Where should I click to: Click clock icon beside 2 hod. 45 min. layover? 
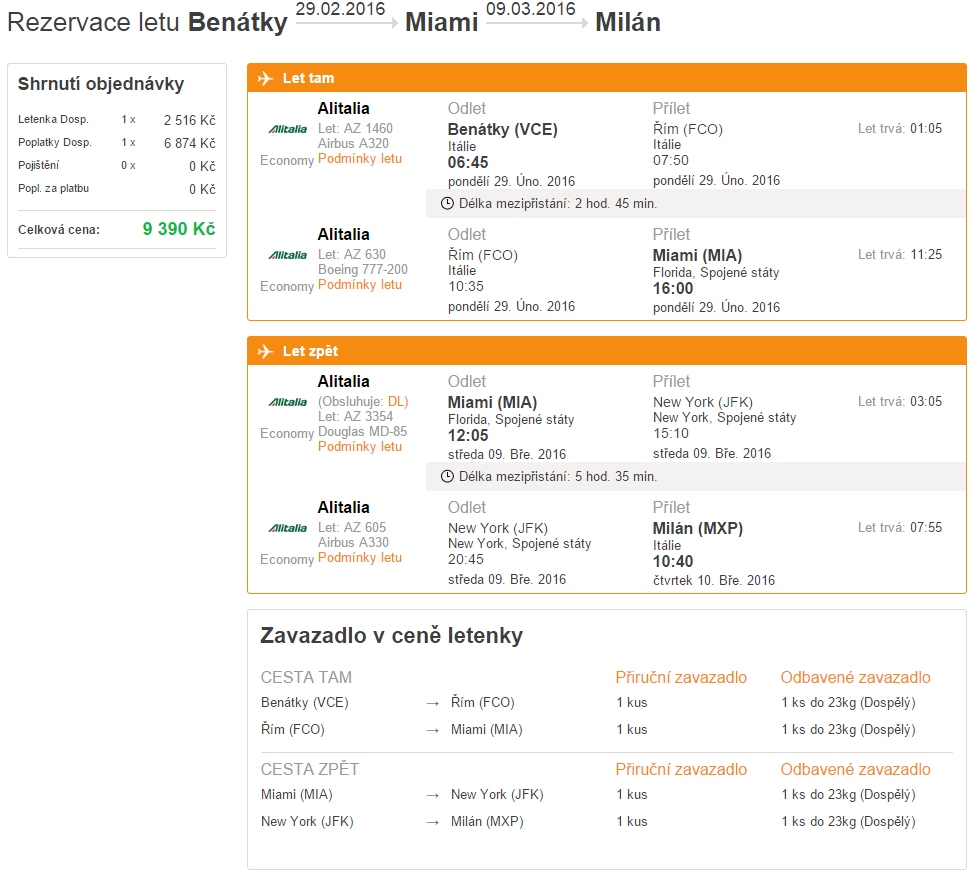click(x=447, y=203)
